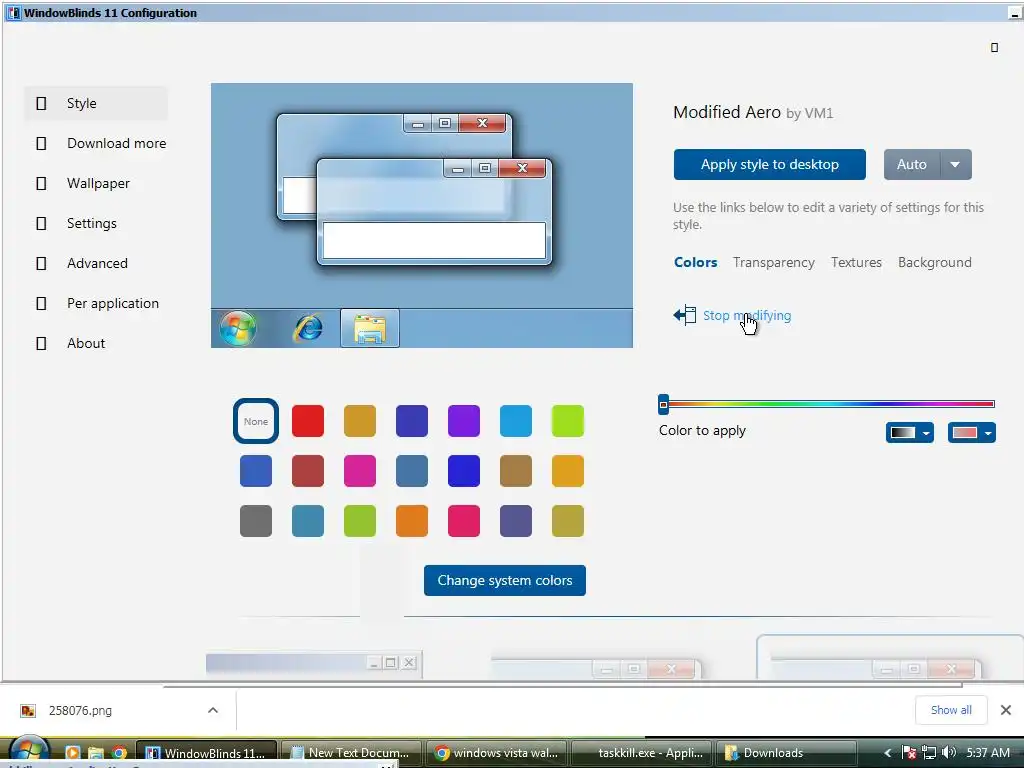Click the style preview image
Image resolution: width=1024 pixels, height=768 pixels.
(422, 216)
